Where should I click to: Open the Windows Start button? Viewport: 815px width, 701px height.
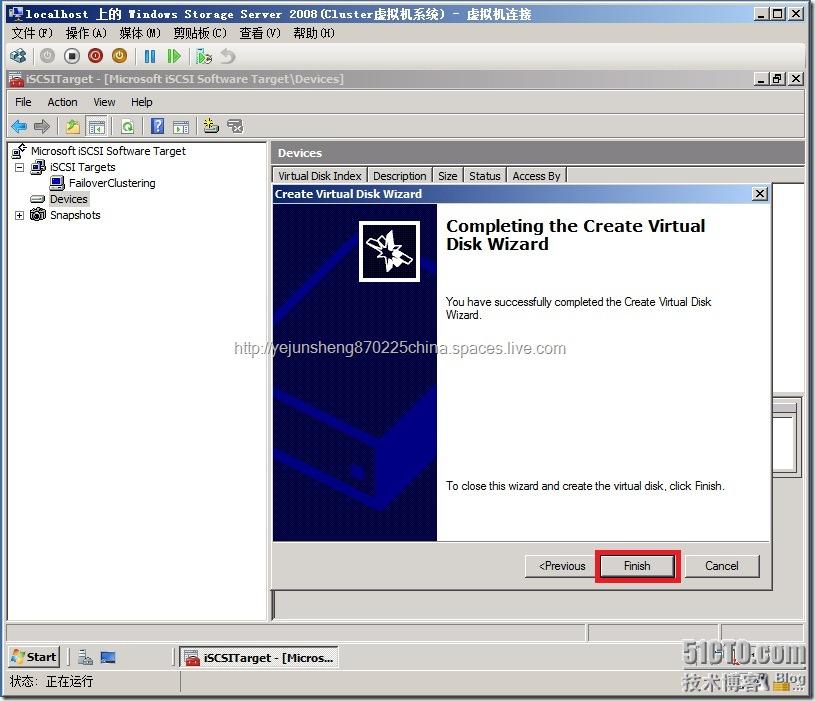(x=34, y=657)
